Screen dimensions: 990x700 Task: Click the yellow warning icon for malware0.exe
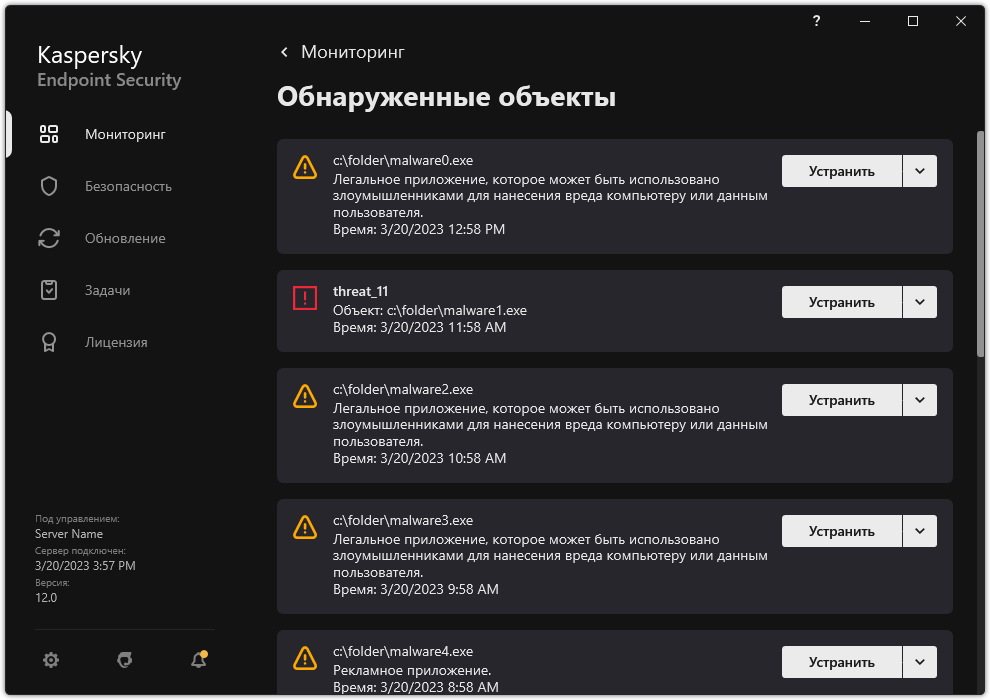pyautogui.click(x=305, y=168)
